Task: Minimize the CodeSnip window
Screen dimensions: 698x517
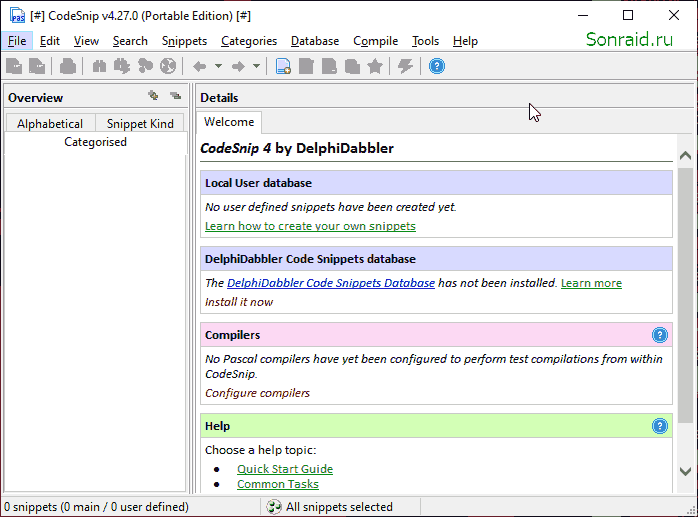Action: pos(583,16)
